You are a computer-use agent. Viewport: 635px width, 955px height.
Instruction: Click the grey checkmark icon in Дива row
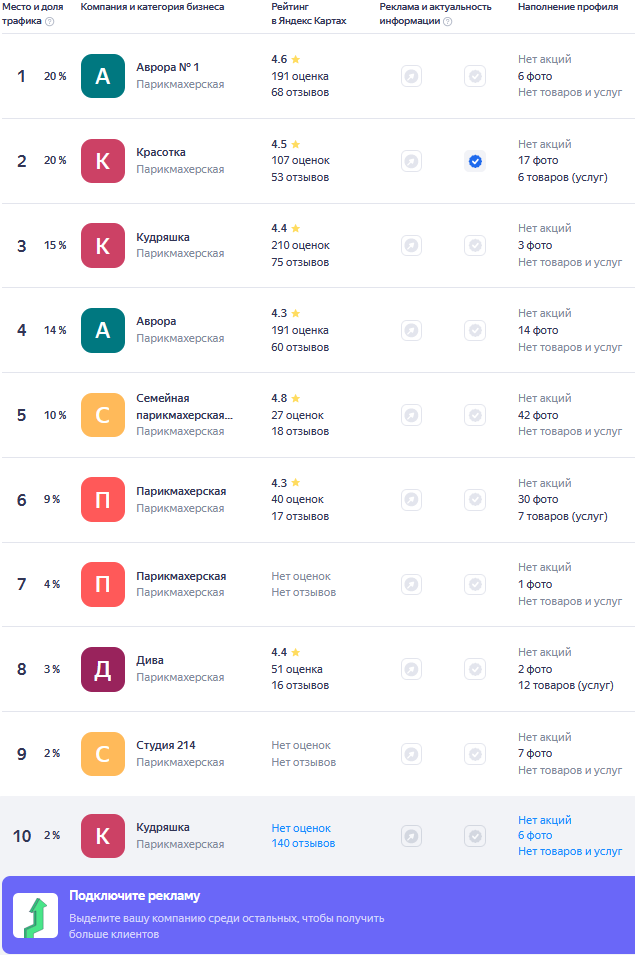475,669
